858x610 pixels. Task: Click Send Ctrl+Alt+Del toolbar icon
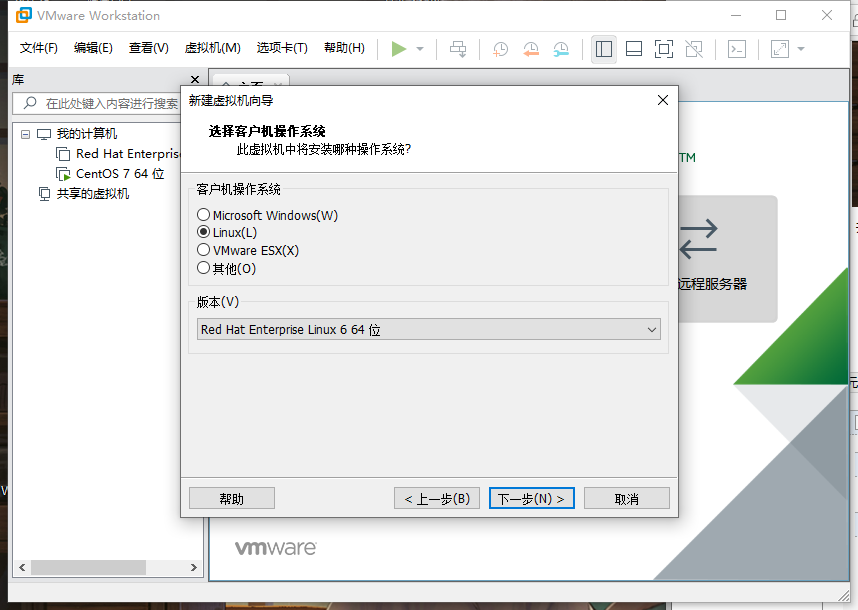click(458, 49)
